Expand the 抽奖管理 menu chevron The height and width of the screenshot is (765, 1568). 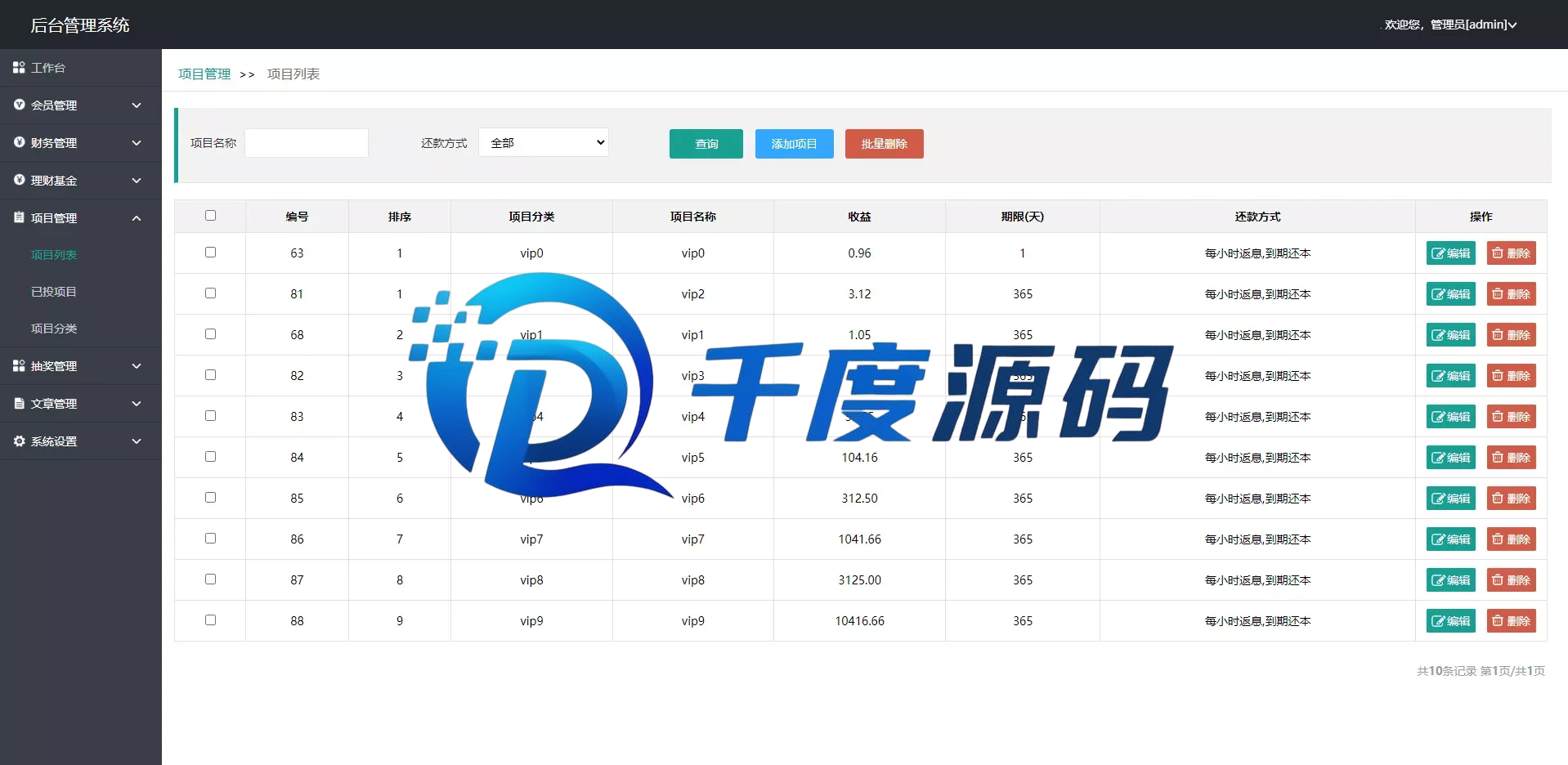tap(137, 366)
